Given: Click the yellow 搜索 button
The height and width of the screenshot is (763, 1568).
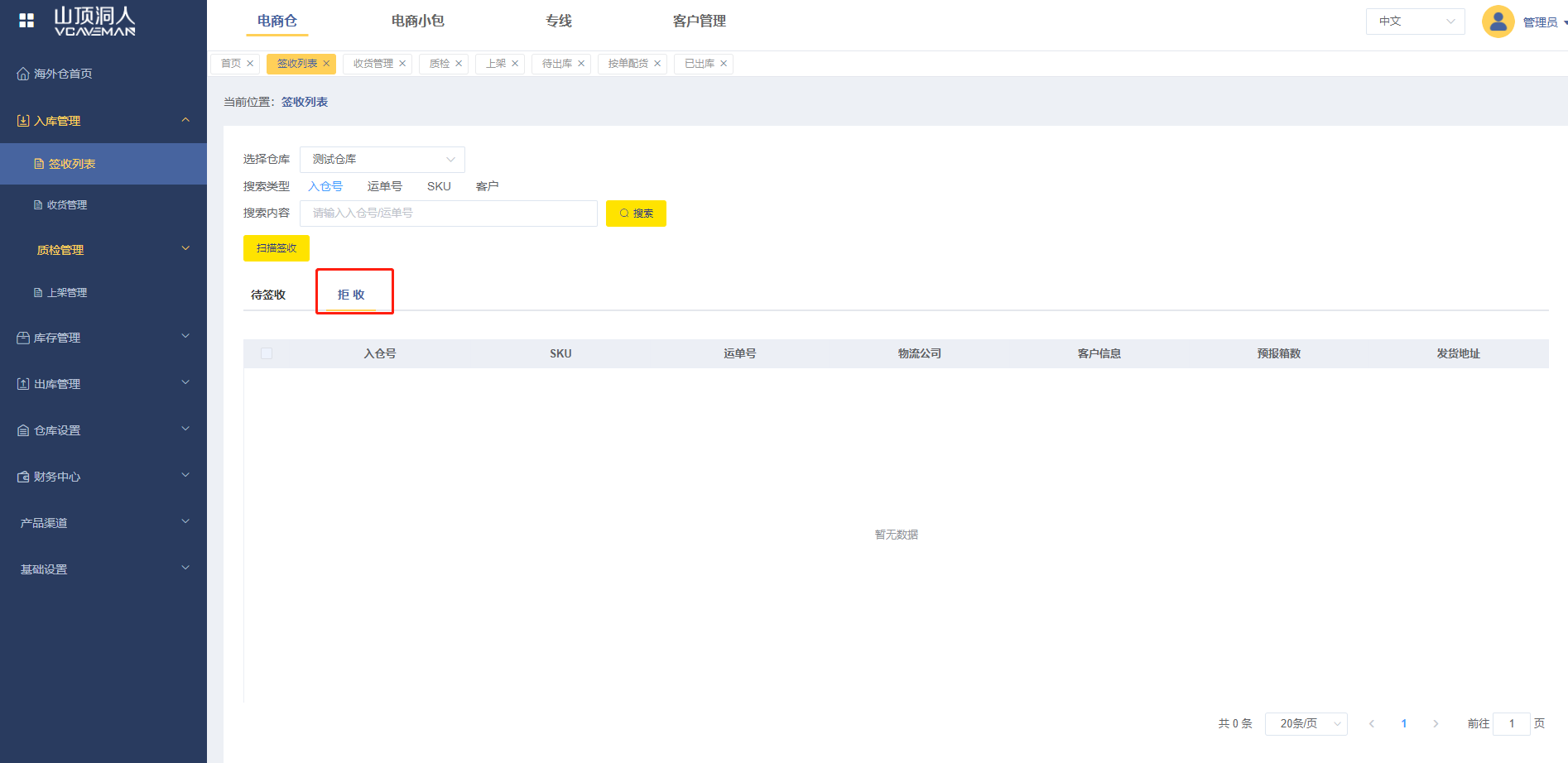Looking at the screenshot, I should pos(636,214).
